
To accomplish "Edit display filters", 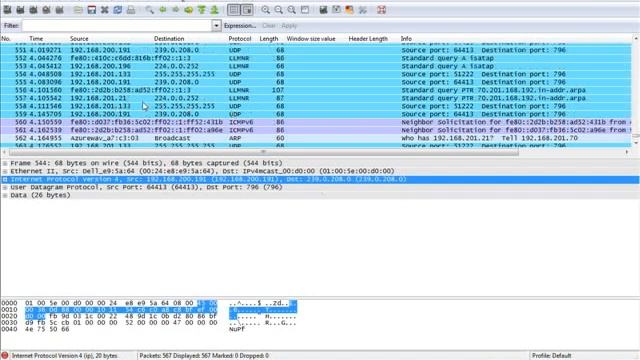I will tap(336, 10).
